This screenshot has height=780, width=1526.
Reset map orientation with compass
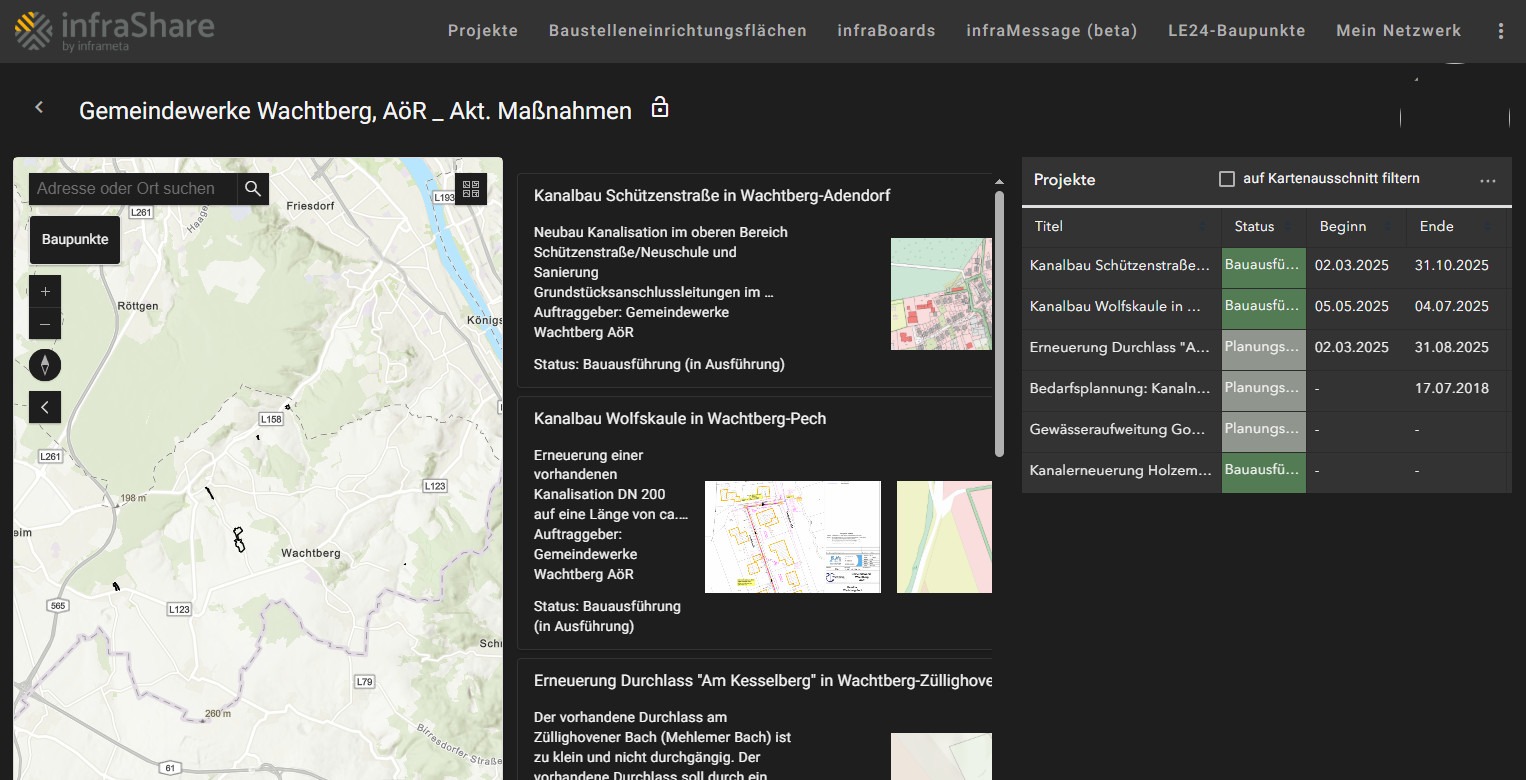pos(45,365)
